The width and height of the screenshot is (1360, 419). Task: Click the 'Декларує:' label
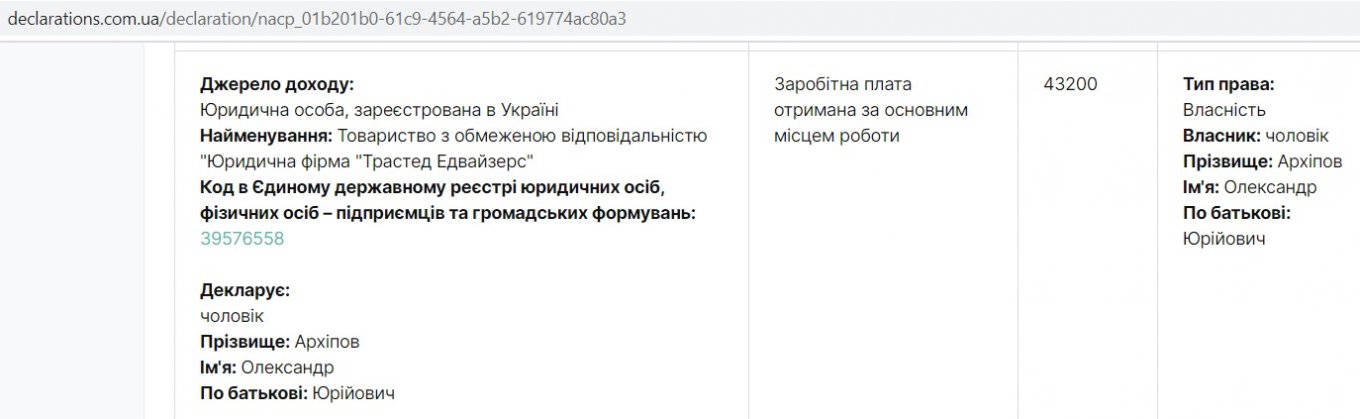coord(245,291)
